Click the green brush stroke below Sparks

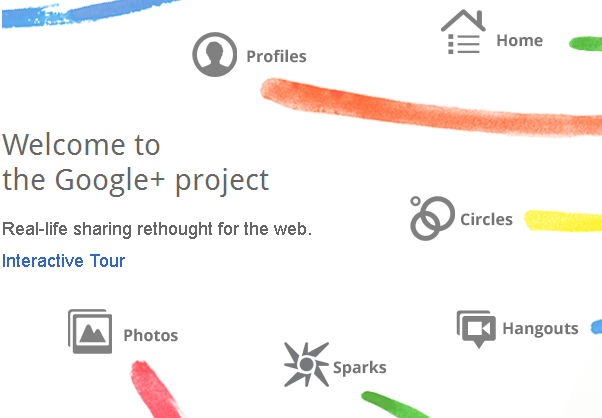(395, 405)
